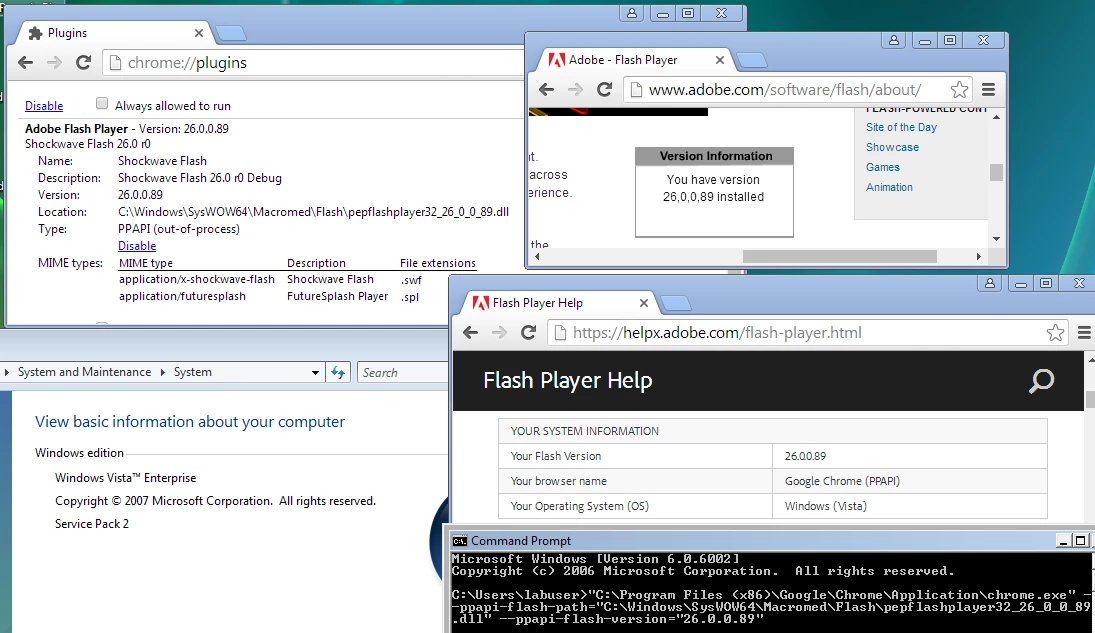Click the top Disable link in Plugins
Screen dimensions: 1095x633
pyautogui.click(x=44, y=106)
